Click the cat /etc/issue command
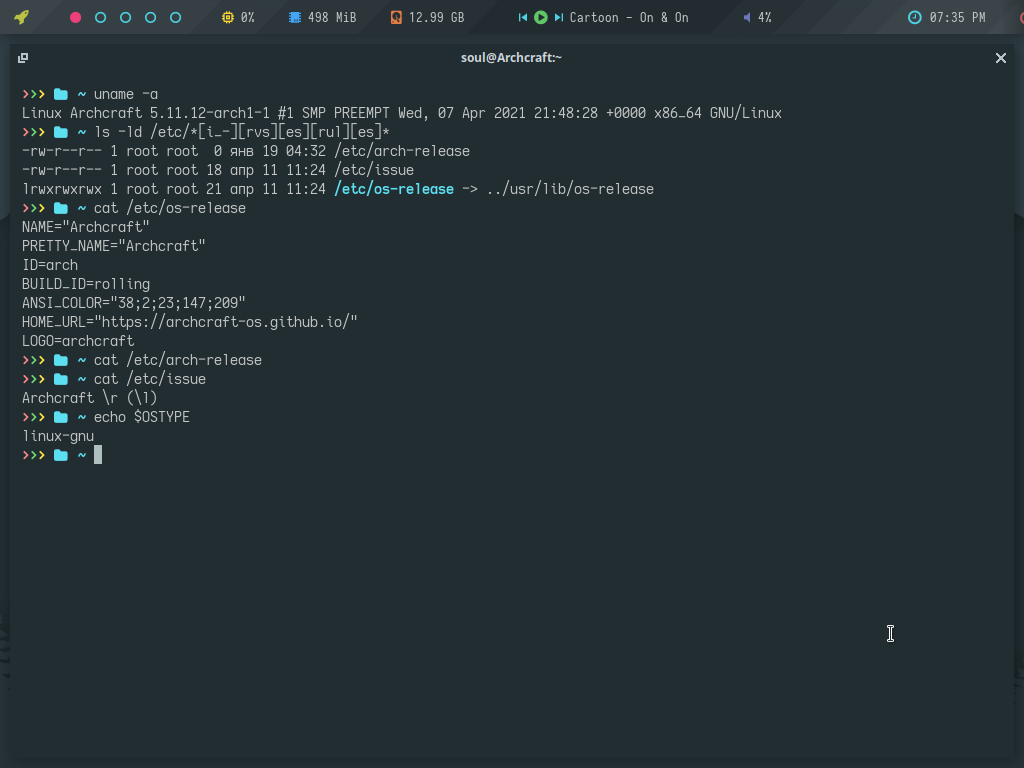1024x768 pixels. (x=150, y=379)
